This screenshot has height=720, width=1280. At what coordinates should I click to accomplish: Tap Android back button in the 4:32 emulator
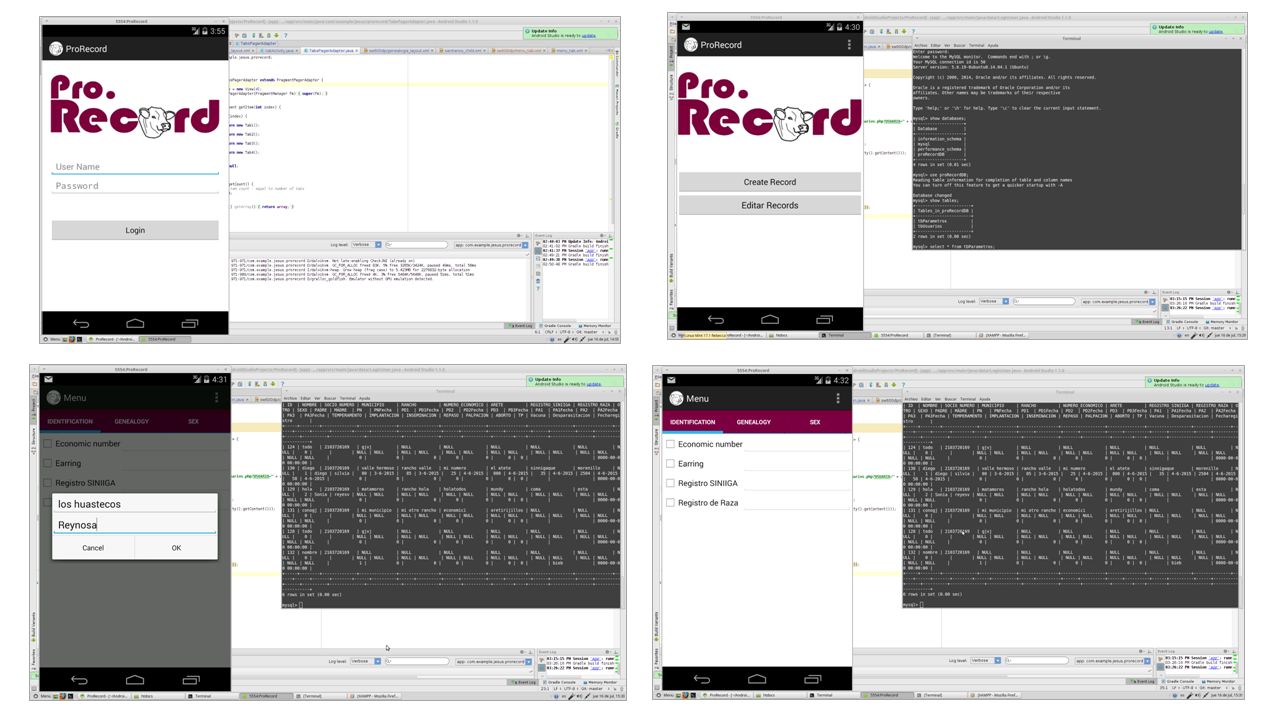[702, 679]
